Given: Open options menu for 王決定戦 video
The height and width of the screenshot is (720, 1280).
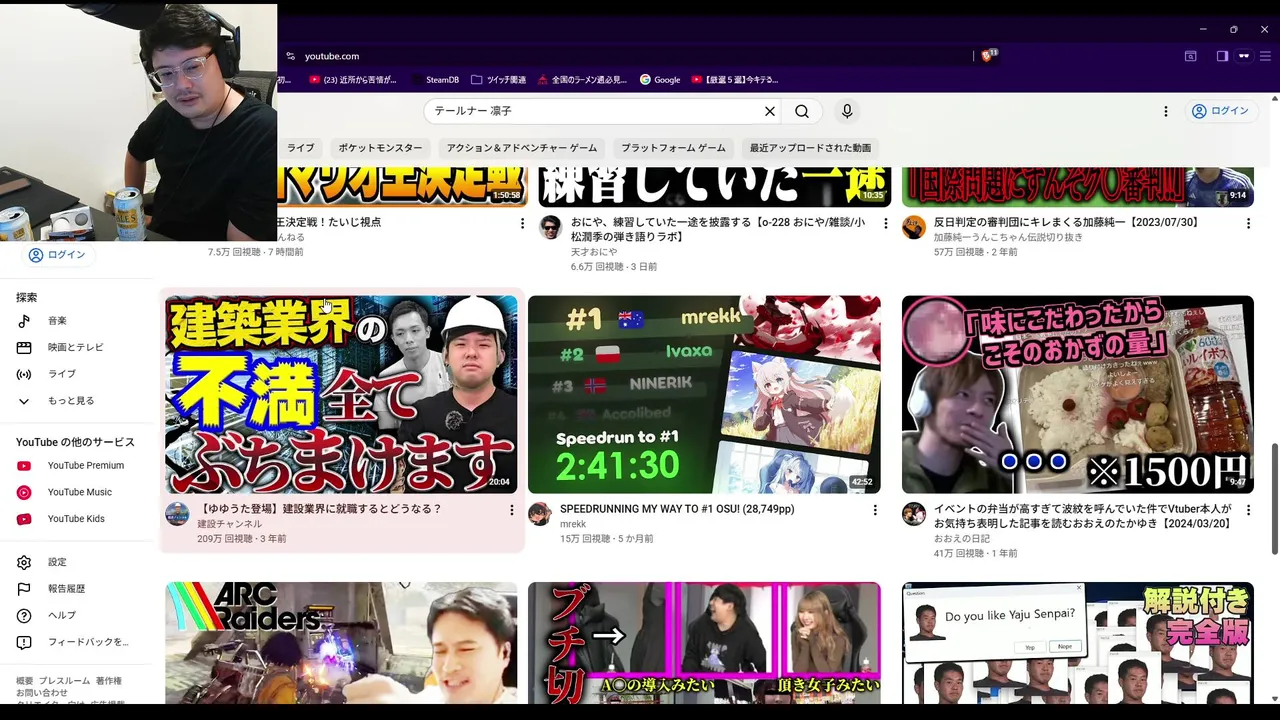Looking at the screenshot, I should pyautogui.click(x=522, y=223).
